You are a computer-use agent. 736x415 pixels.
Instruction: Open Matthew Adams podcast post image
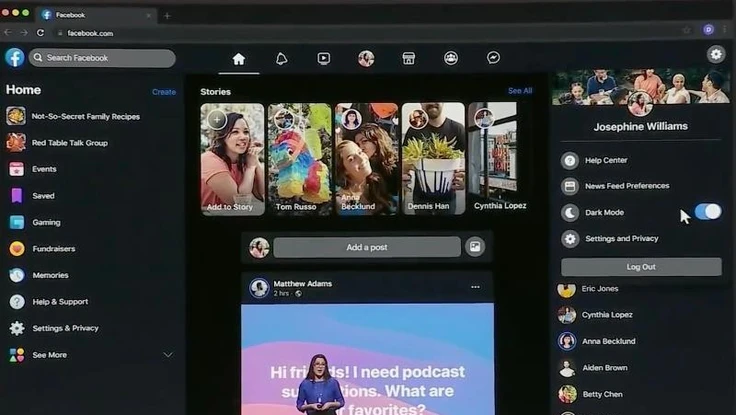pos(368,359)
